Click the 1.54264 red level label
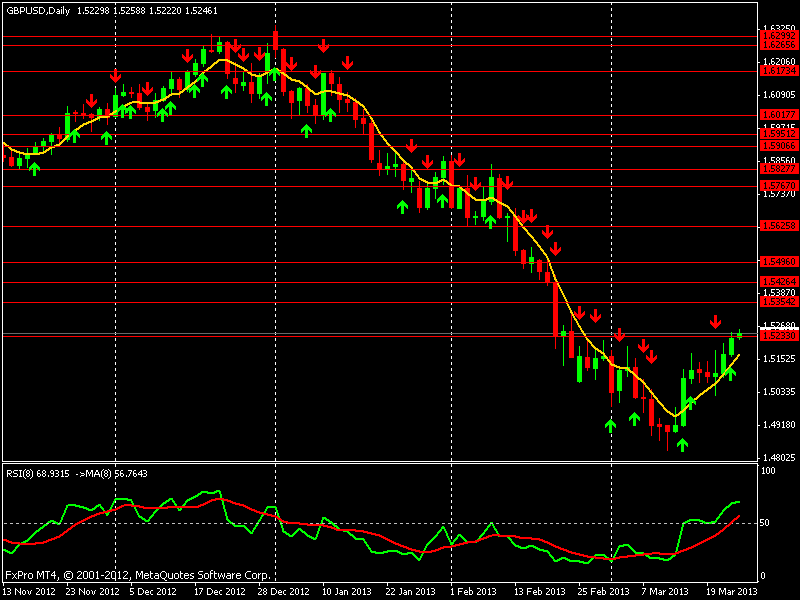 tap(779, 282)
